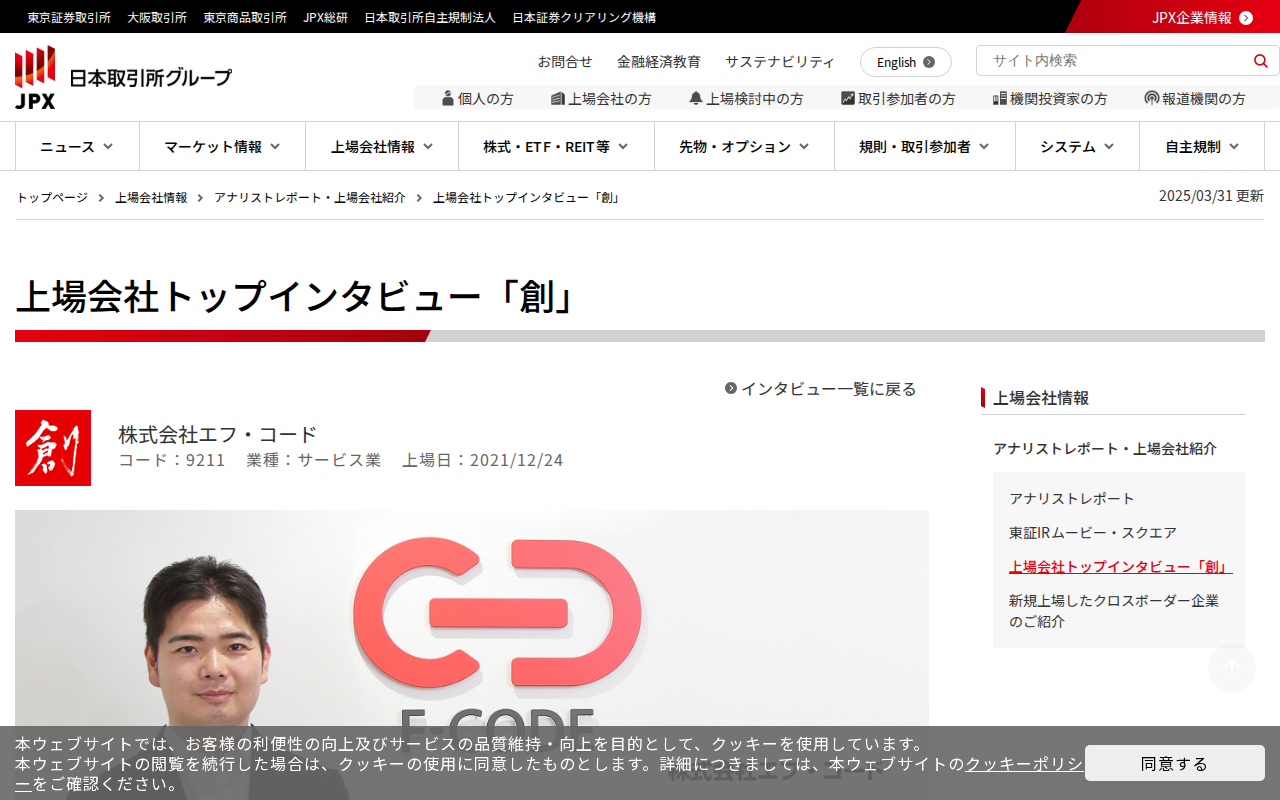This screenshot has width=1280, height=800.
Task: Expand the 自主規制 menu
Action: click(x=1202, y=146)
